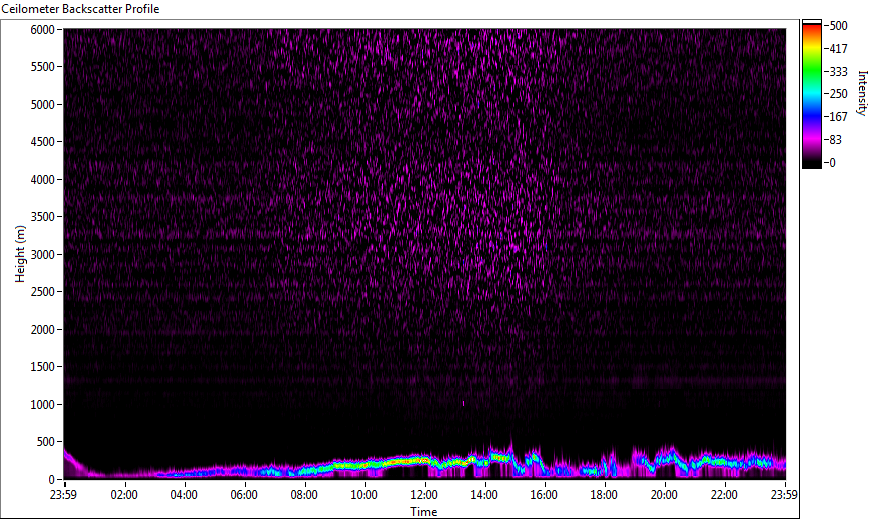Image resolution: width=872 pixels, height=519 pixels.
Task: Click the 1500 height axis tick label
Action: point(42,367)
